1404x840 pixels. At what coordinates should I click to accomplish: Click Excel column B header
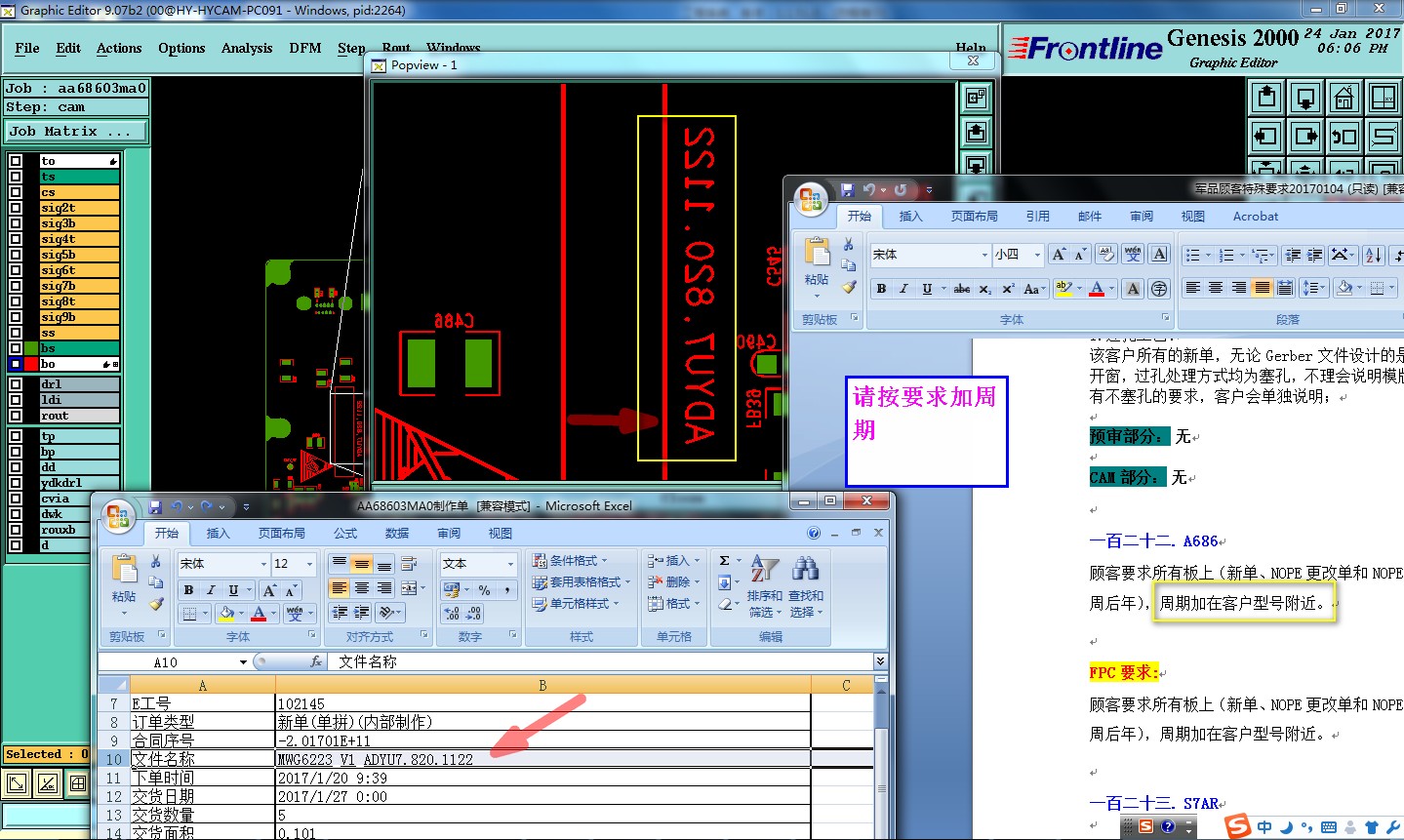543,686
